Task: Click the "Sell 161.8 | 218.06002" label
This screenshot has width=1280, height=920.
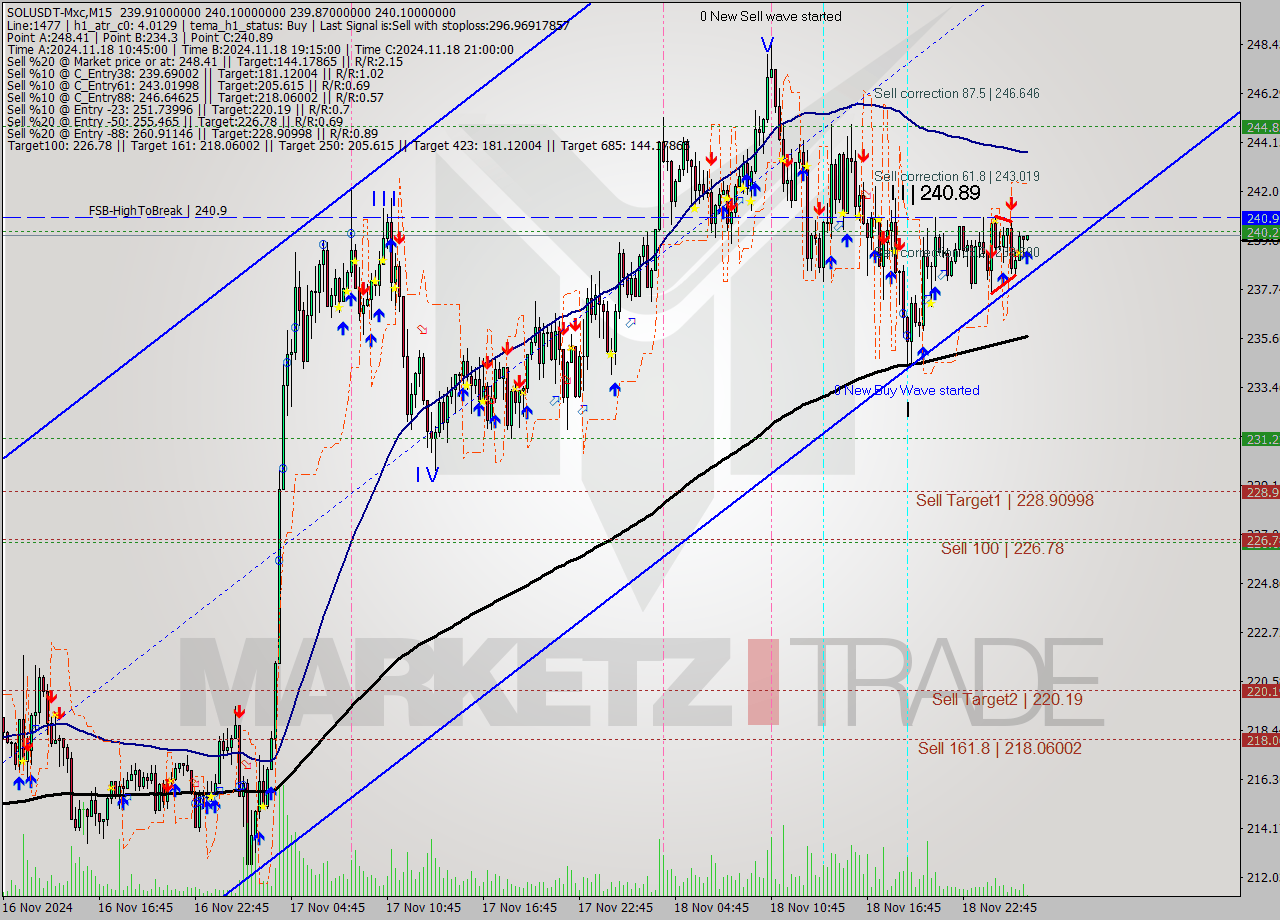Action: coord(1000,748)
